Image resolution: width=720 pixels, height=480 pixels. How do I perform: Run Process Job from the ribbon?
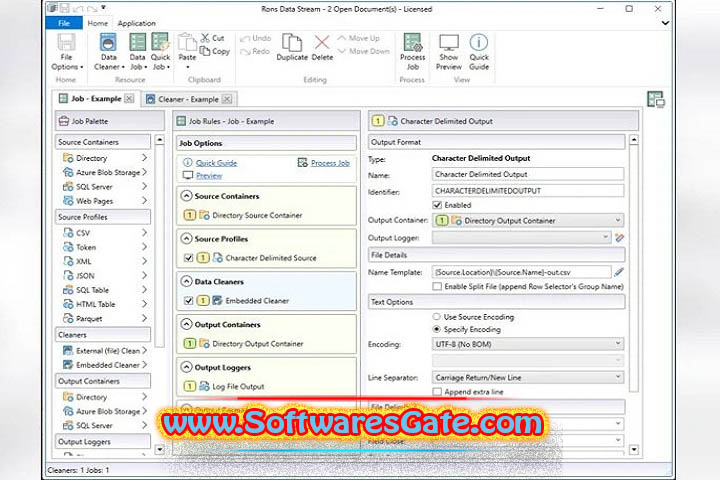[412, 52]
